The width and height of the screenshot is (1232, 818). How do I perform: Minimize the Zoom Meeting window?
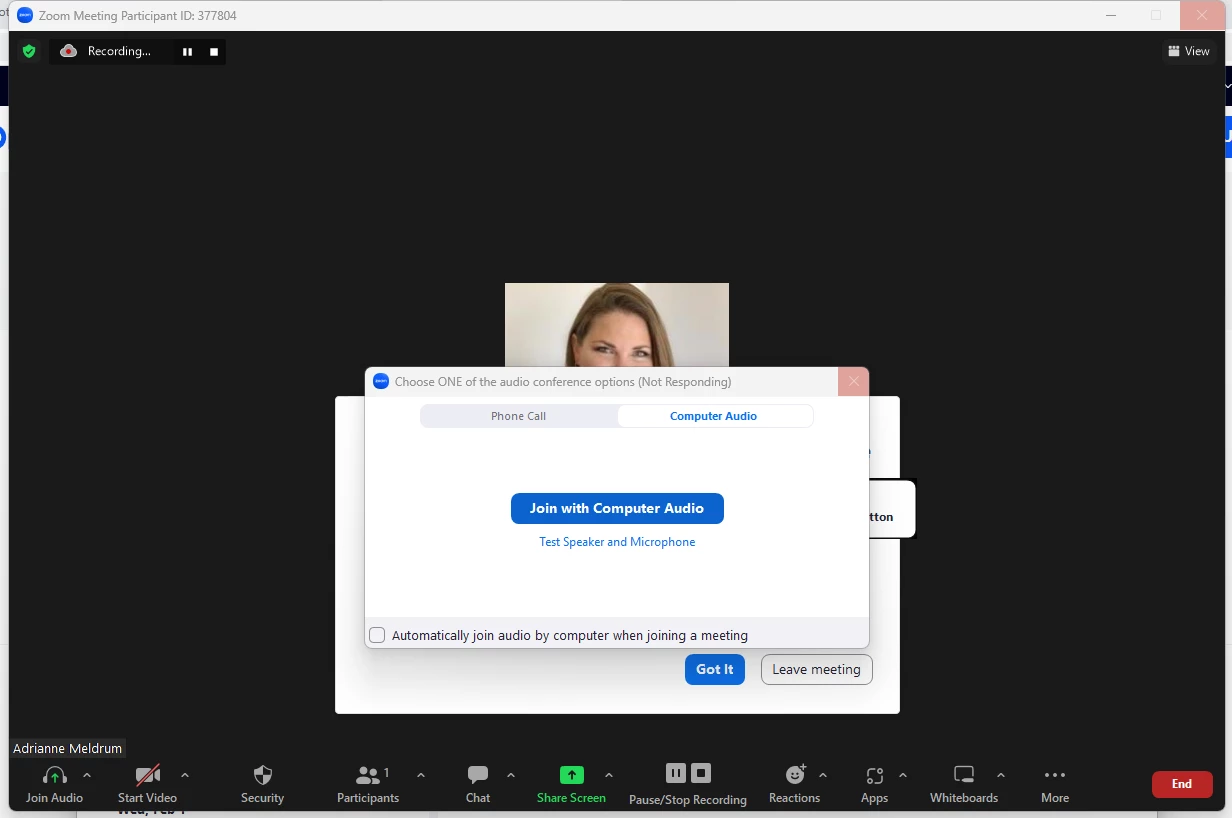(1112, 16)
